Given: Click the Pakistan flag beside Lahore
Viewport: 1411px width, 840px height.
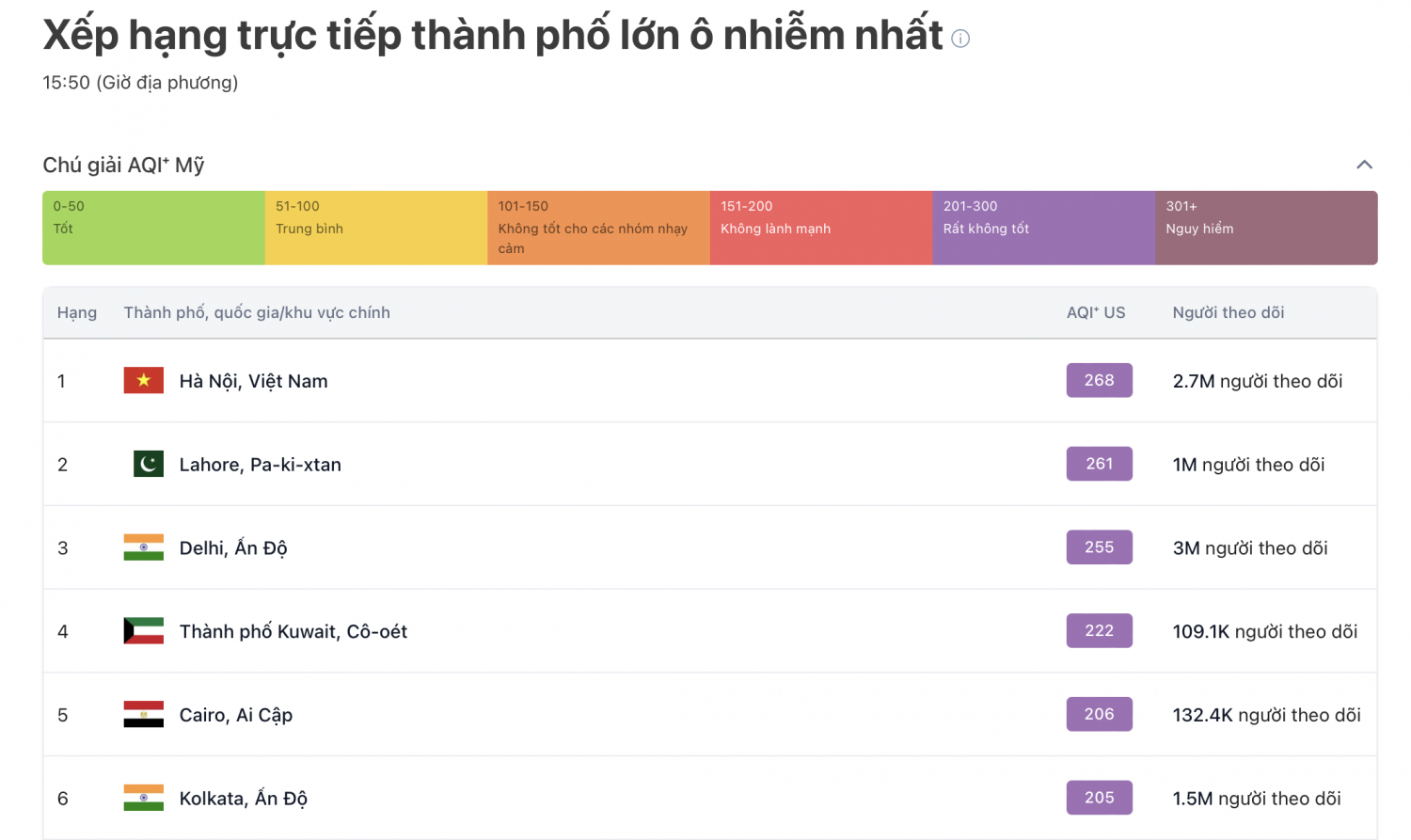Looking at the screenshot, I should pyautogui.click(x=148, y=464).
